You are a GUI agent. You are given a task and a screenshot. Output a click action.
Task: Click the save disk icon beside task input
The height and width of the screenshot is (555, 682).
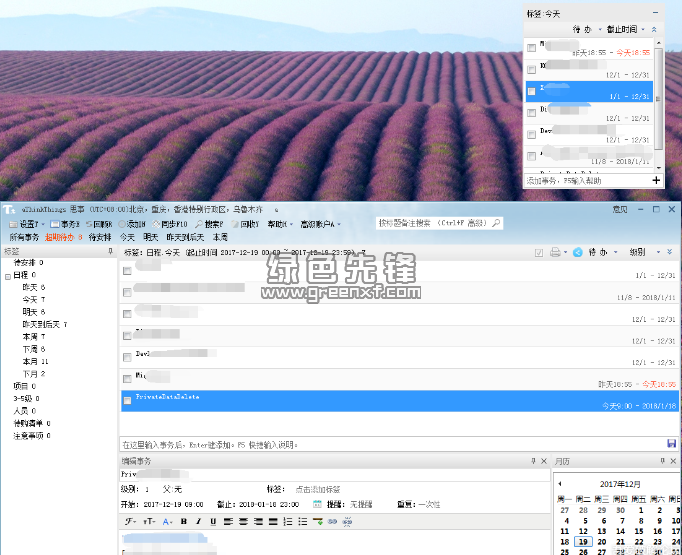pyautogui.click(x=671, y=443)
